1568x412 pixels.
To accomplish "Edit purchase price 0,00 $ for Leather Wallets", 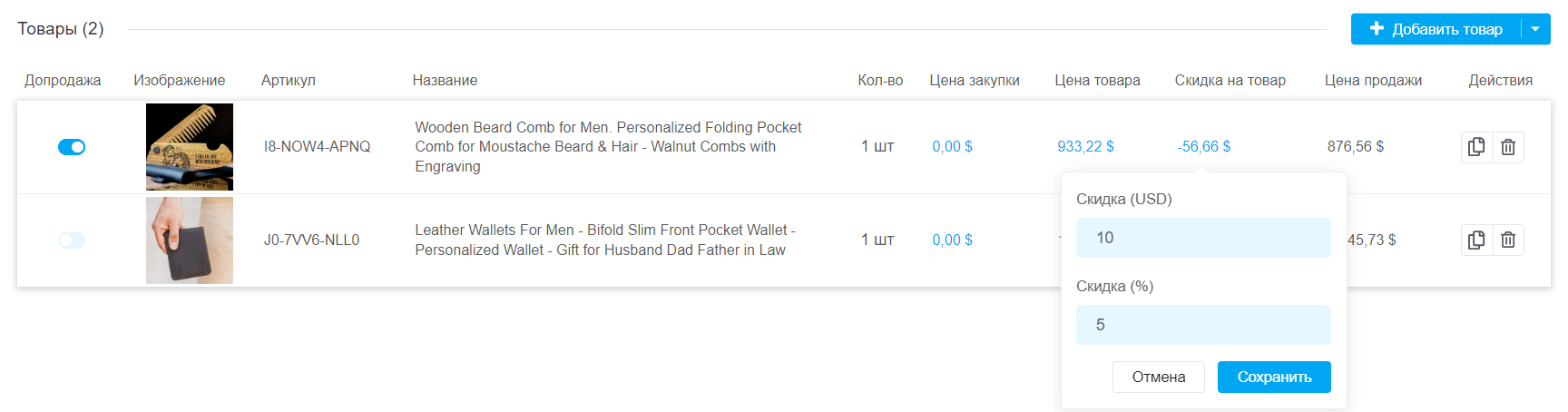I will point(952,240).
